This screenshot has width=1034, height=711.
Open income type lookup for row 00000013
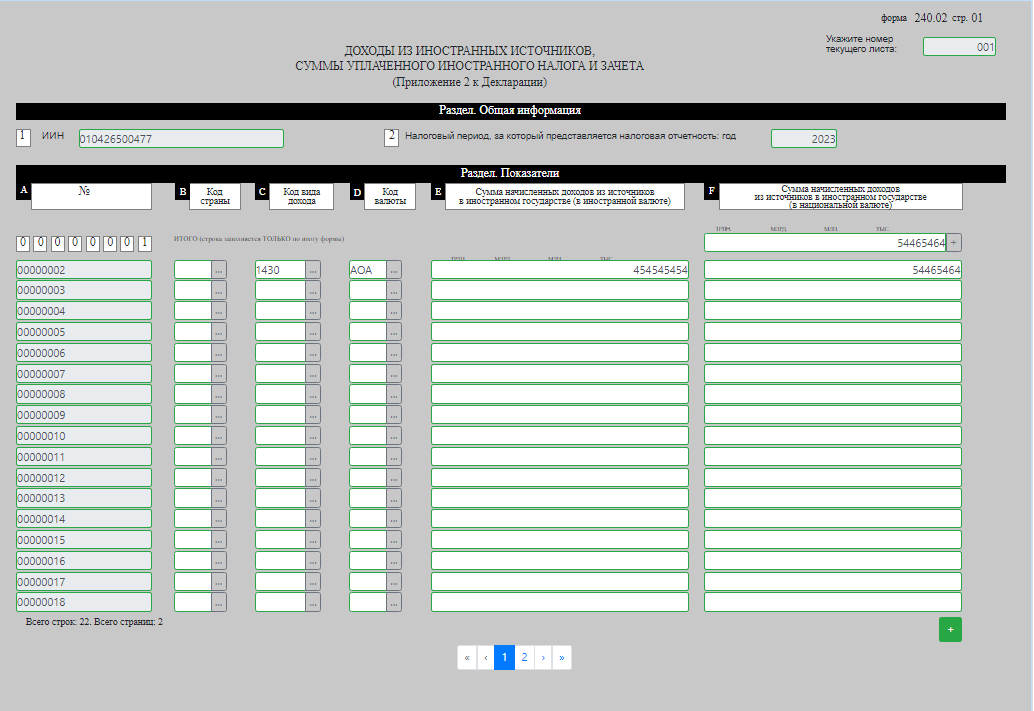pos(313,498)
